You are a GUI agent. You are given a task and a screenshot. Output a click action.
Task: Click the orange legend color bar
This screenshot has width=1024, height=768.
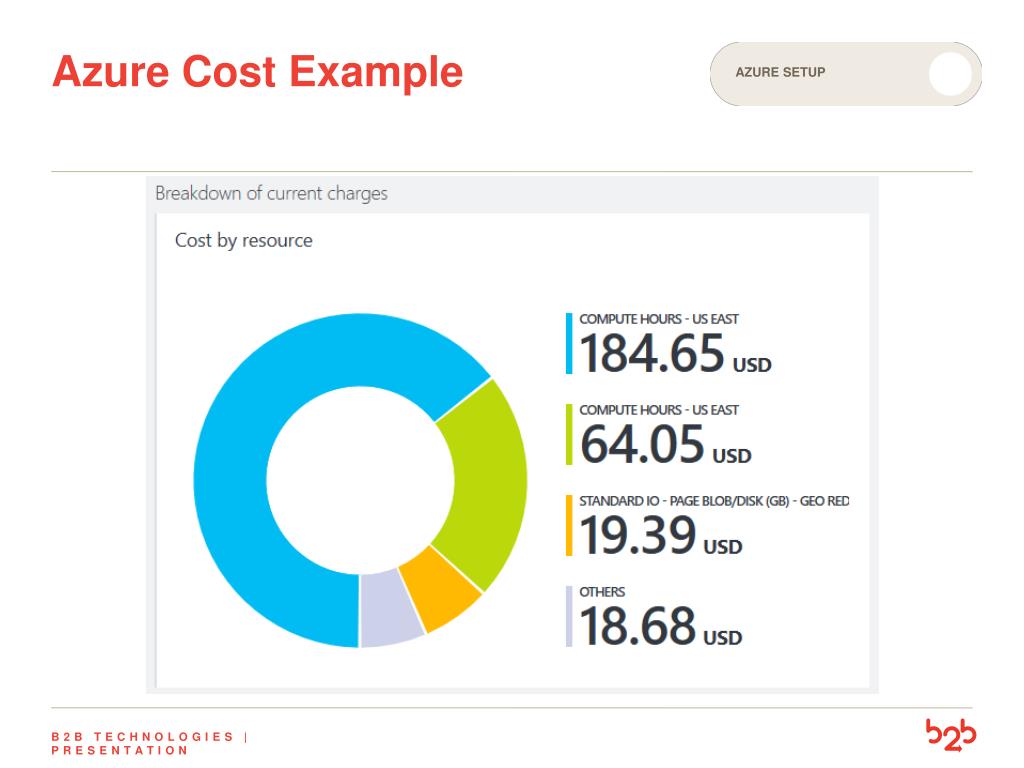click(569, 526)
